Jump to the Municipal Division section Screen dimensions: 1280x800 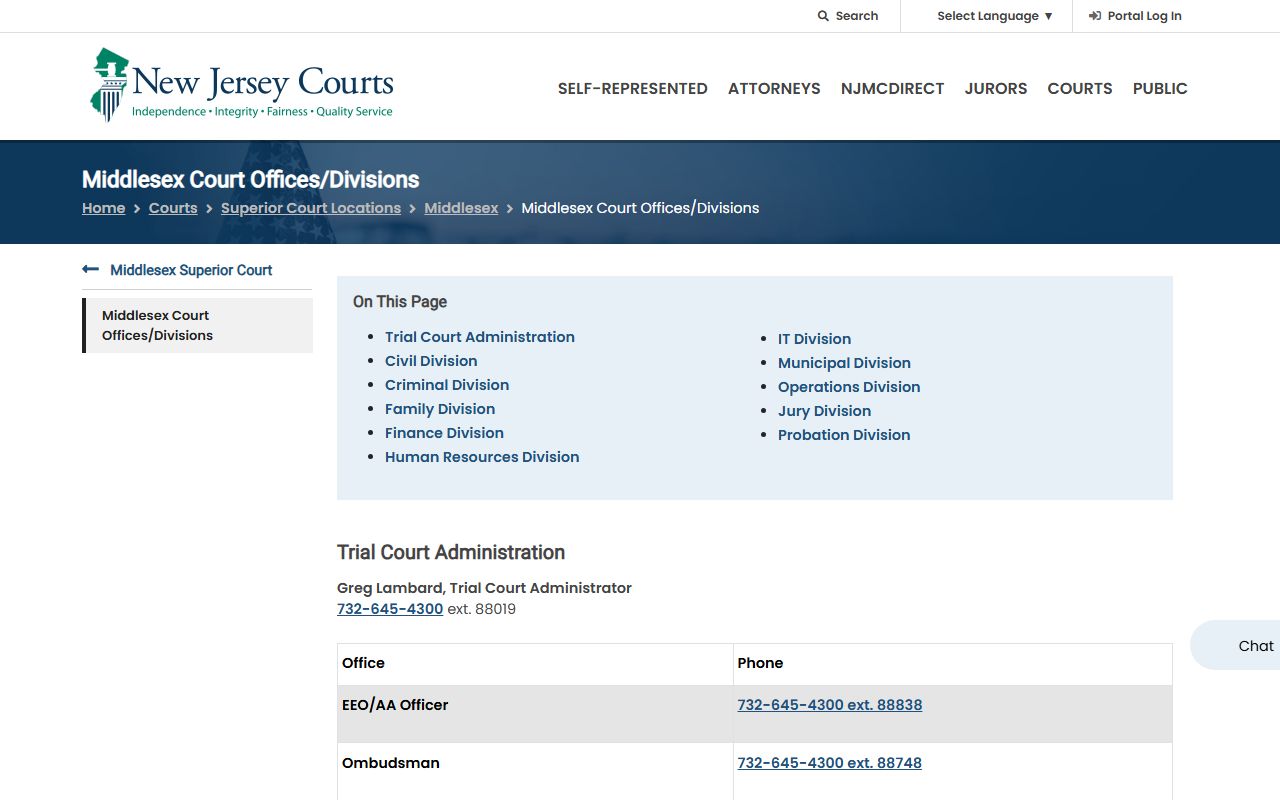(845, 363)
